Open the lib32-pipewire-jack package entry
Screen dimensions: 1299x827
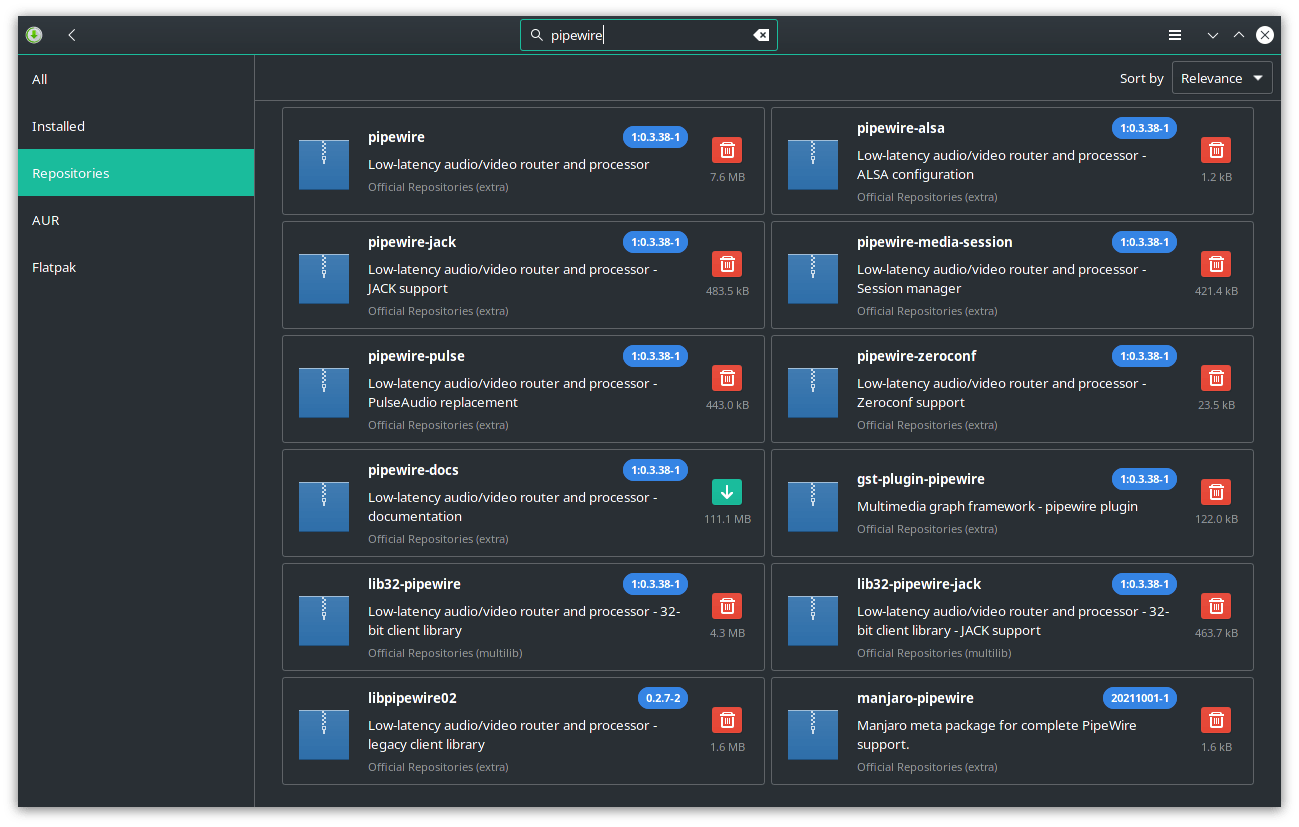[x=919, y=584]
